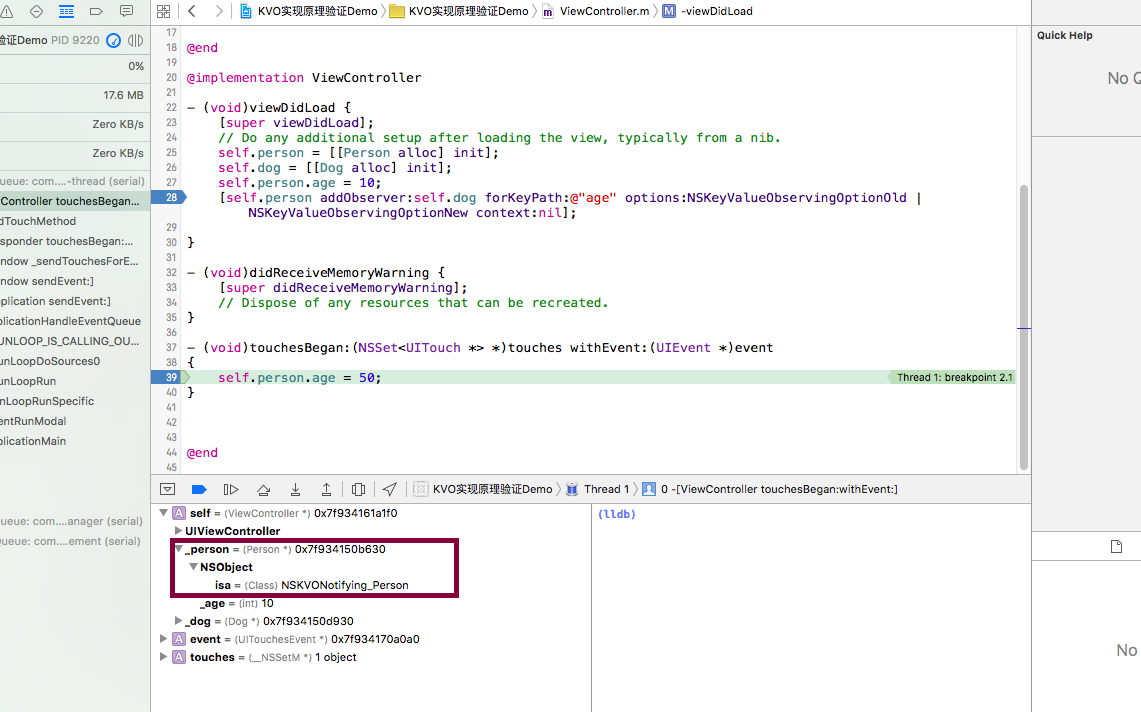Open the breakpoint navigator icon

tap(96, 11)
